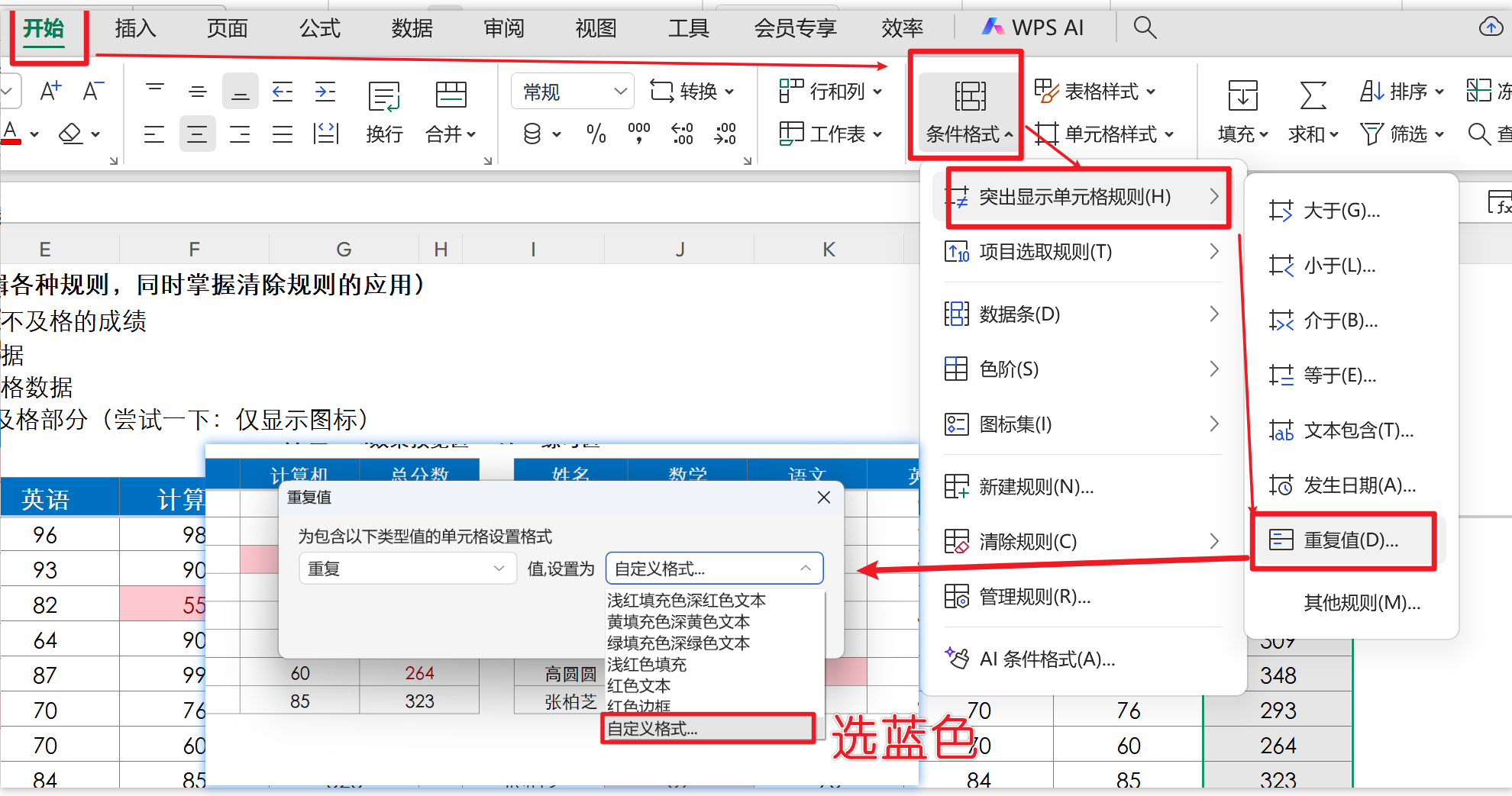
Task: Click the increase decimal places icon
Action: point(682,134)
